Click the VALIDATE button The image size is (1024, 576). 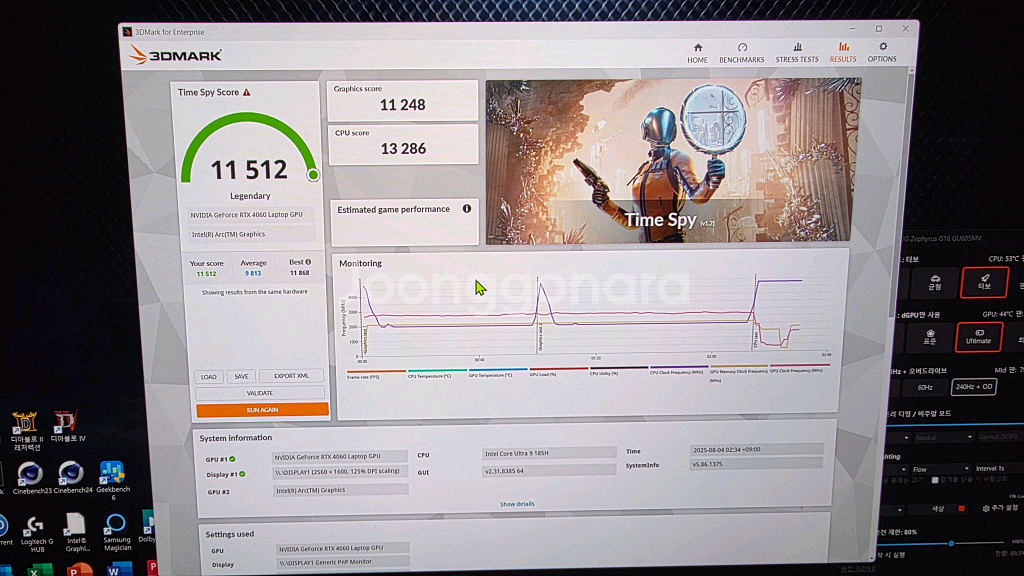pyautogui.click(x=260, y=393)
